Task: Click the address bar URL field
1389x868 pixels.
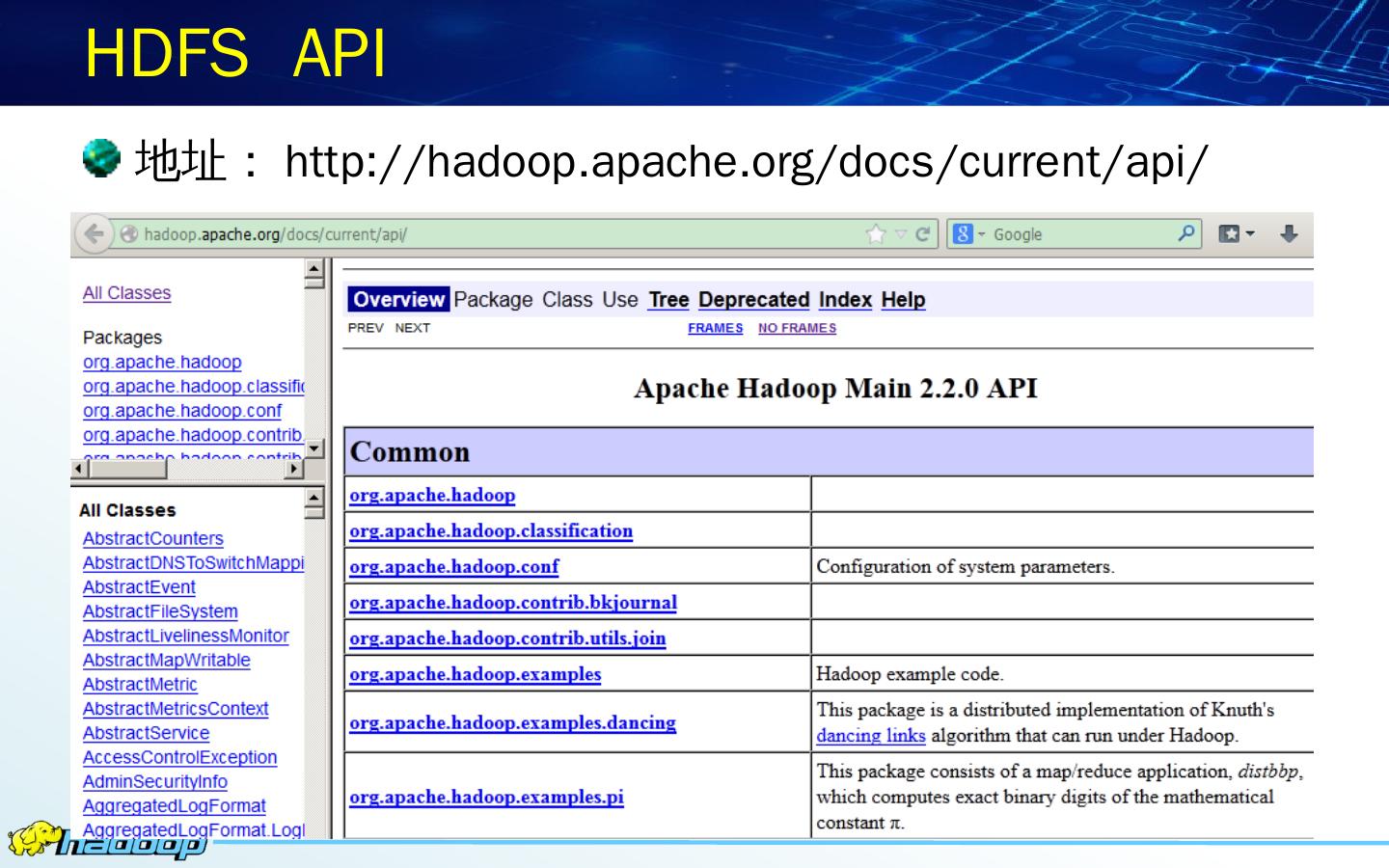Action: 482,234
